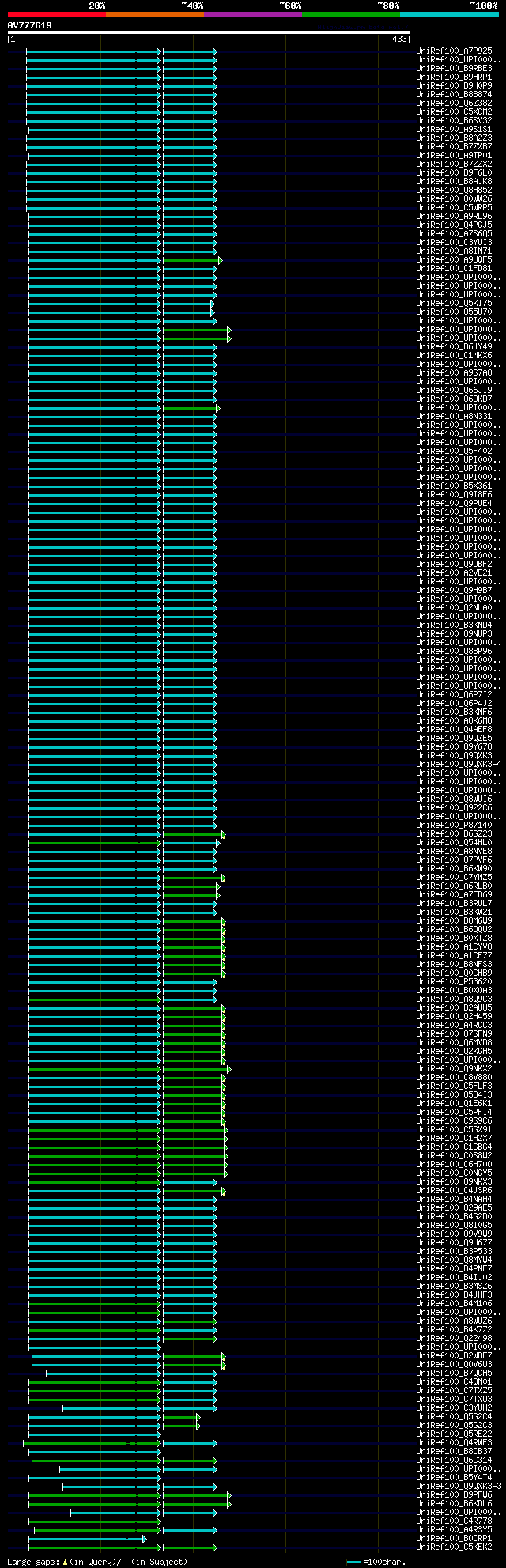Image resolution: width=506 pixels, height=1568 pixels.
Task: Select UniRef100_C7YMZ5 label
Action: click(x=454, y=877)
